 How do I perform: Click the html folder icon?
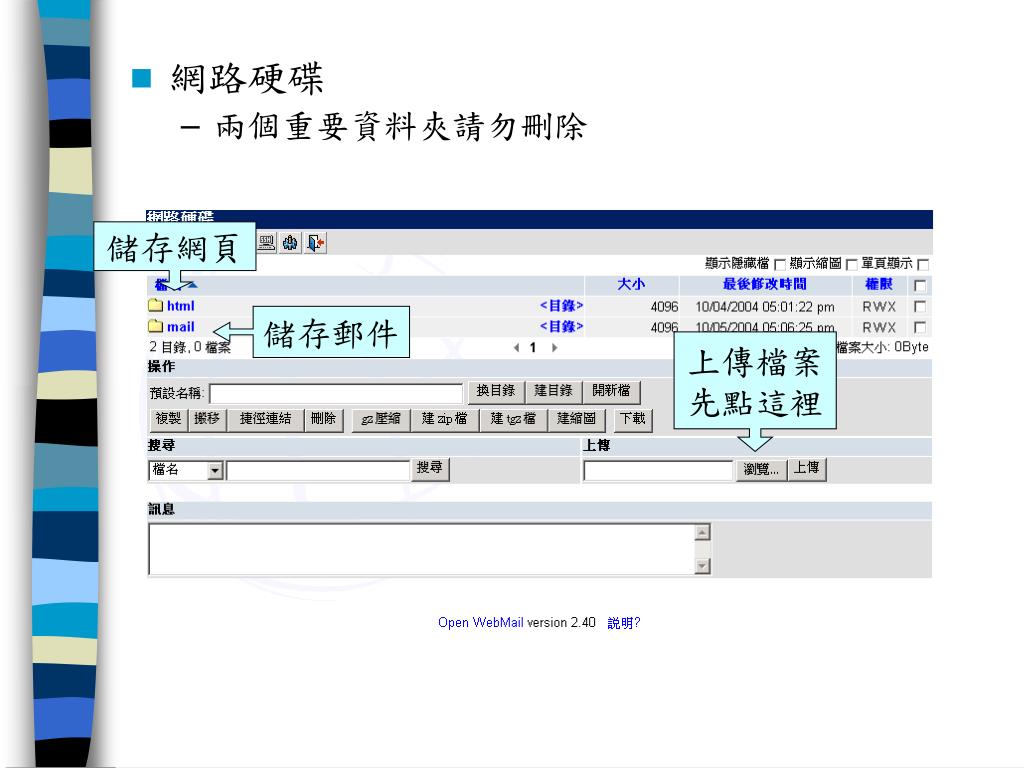point(155,305)
